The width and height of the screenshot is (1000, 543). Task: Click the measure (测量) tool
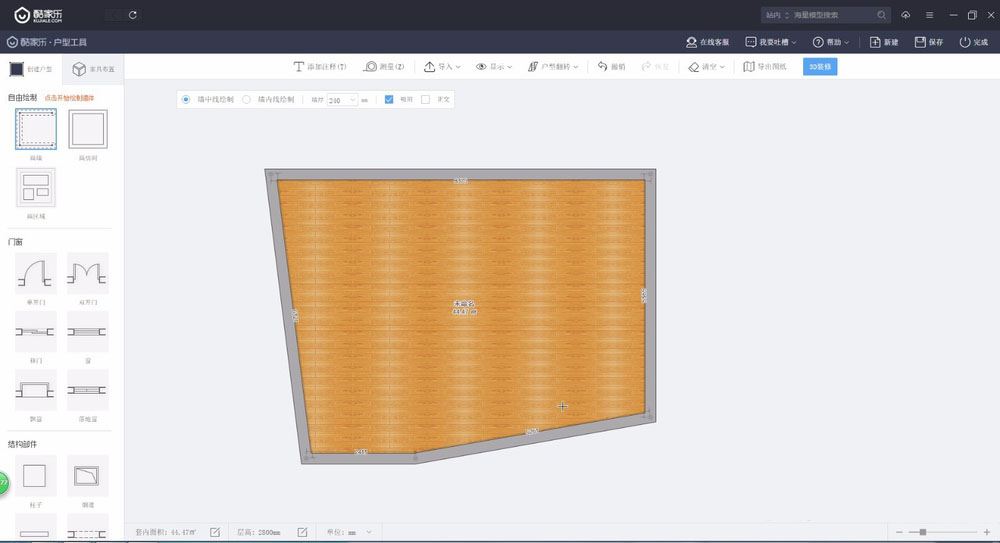384,66
